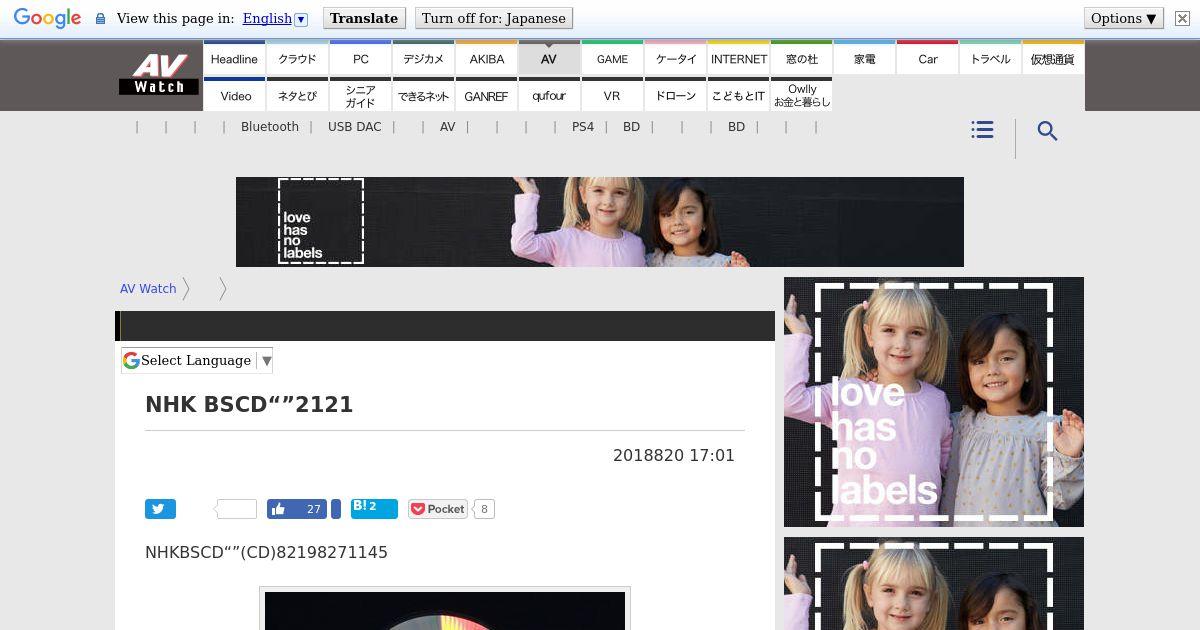Close the Google translate bar
Image resolution: width=1200 pixels, height=630 pixels.
[x=1182, y=18]
